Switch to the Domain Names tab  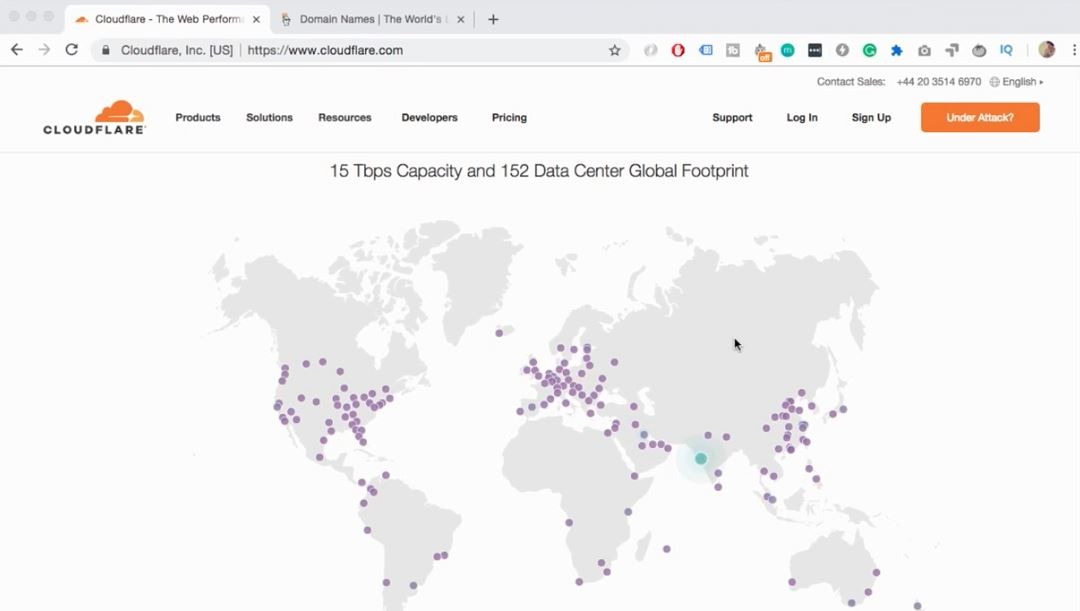(370, 19)
